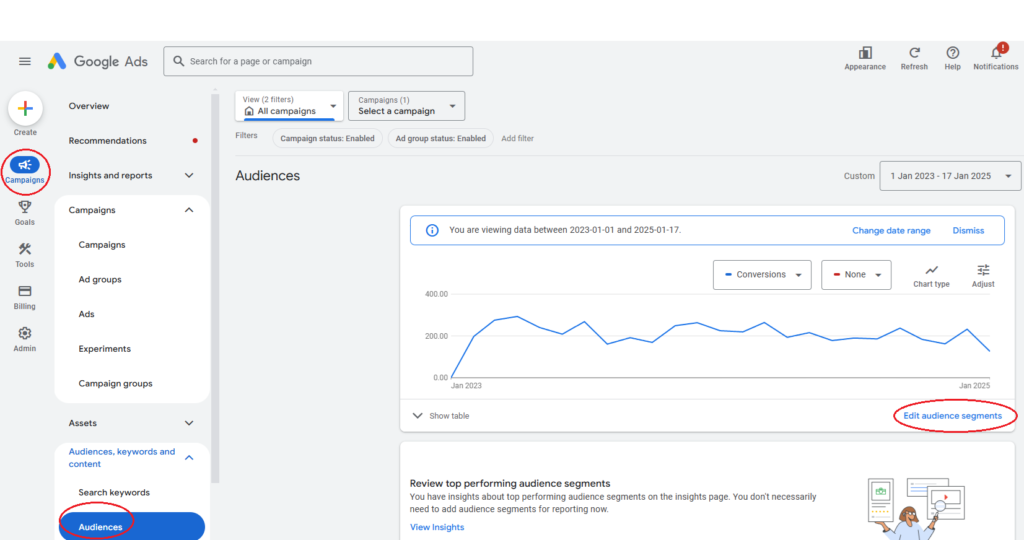Go to the Billing card icon
This screenshot has width=1024, height=540.
click(x=25, y=291)
